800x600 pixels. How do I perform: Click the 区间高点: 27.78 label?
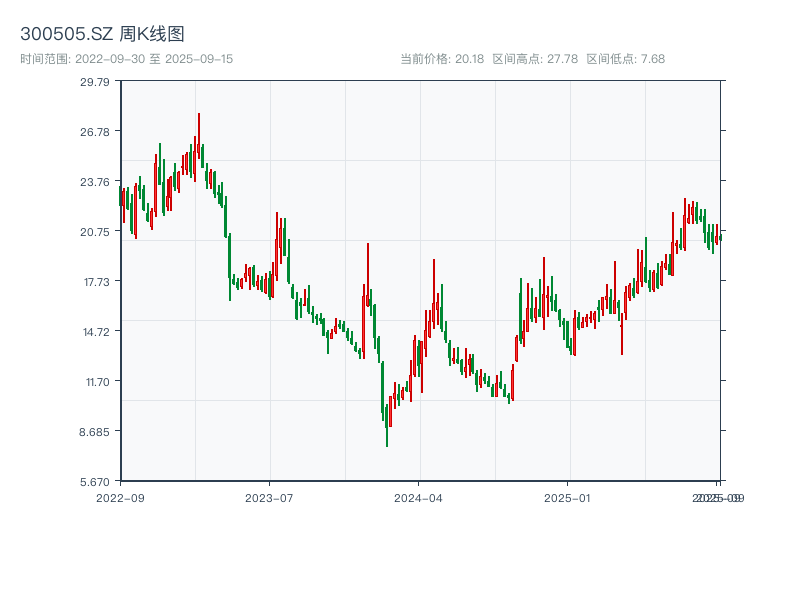tap(535, 59)
